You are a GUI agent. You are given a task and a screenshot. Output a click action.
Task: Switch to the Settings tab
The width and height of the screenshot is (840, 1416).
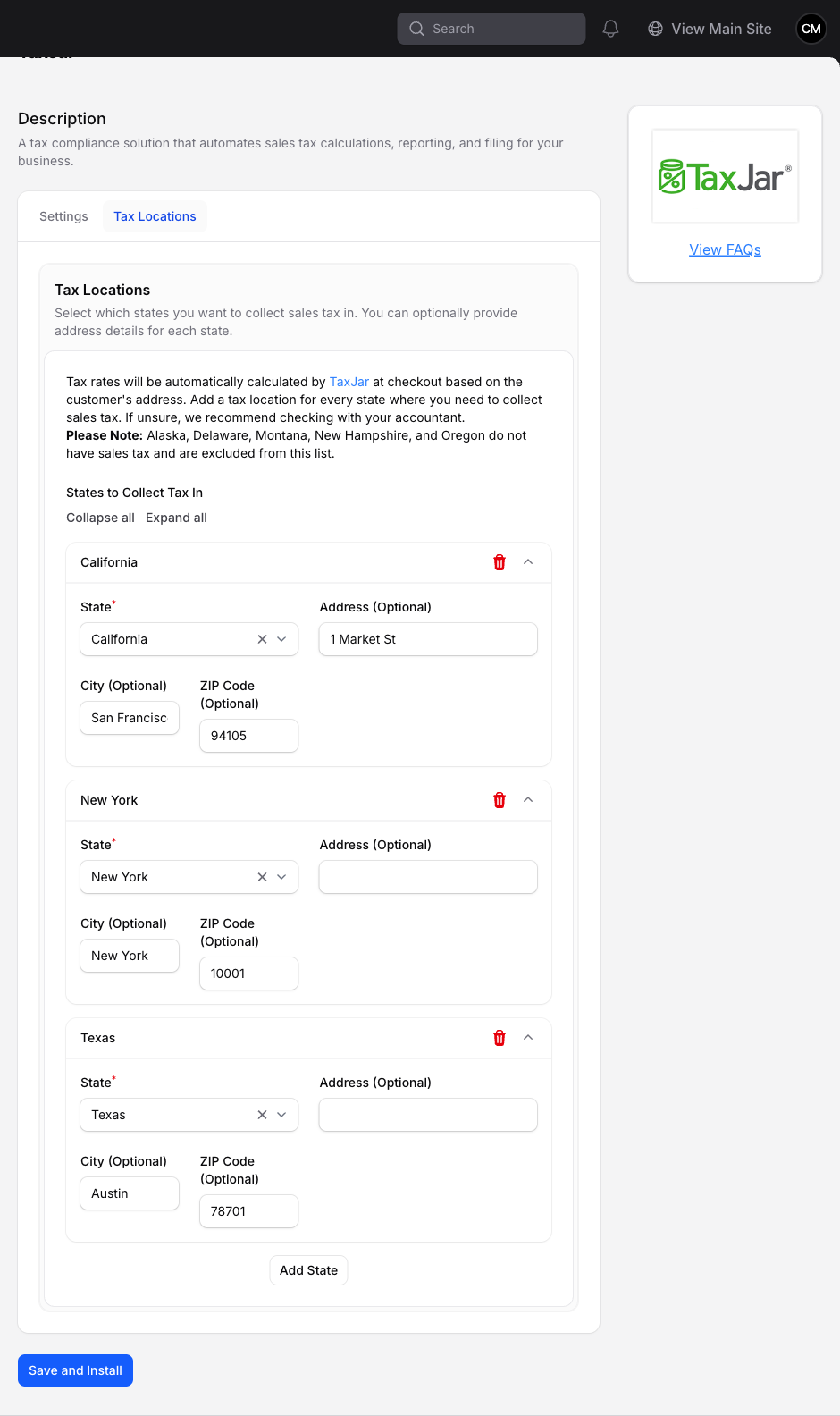[63, 216]
